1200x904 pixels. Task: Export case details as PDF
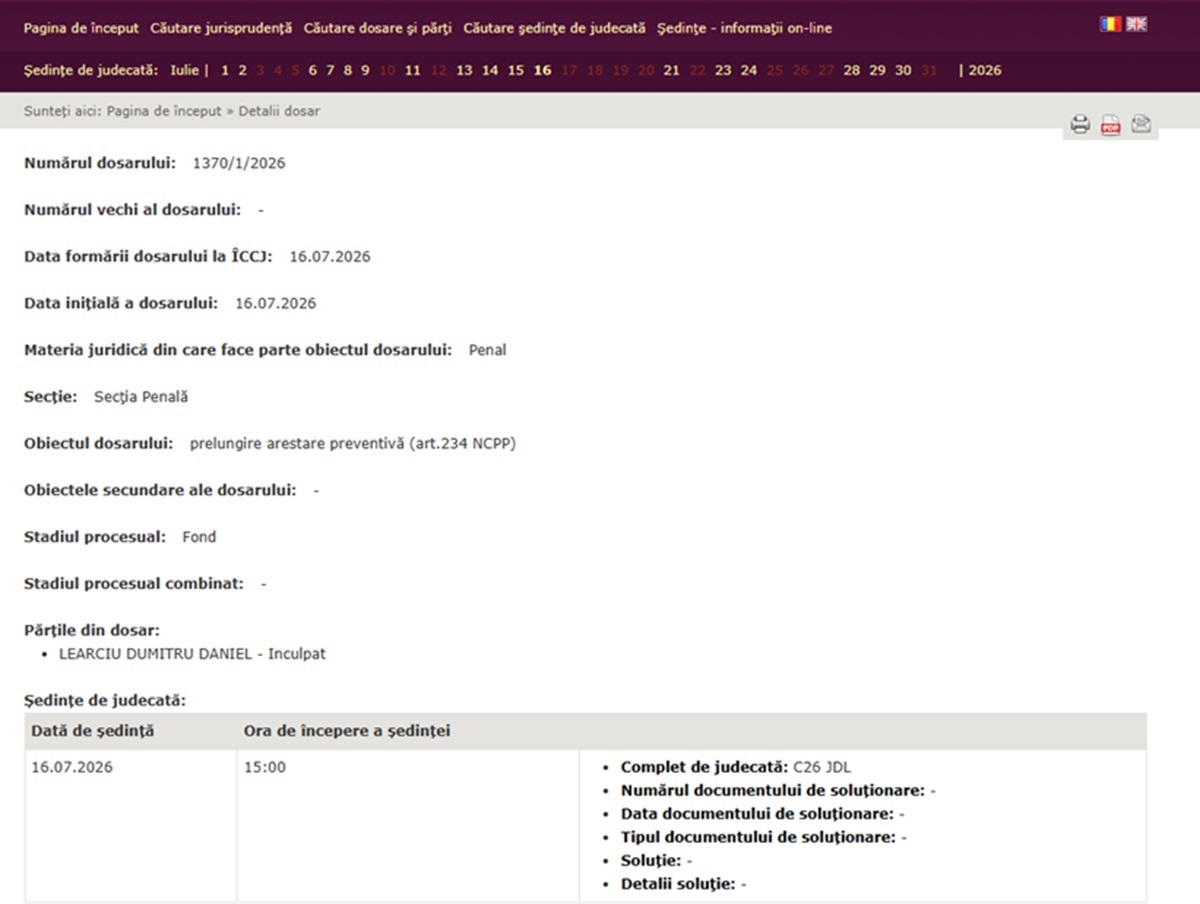pos(1110,125)
